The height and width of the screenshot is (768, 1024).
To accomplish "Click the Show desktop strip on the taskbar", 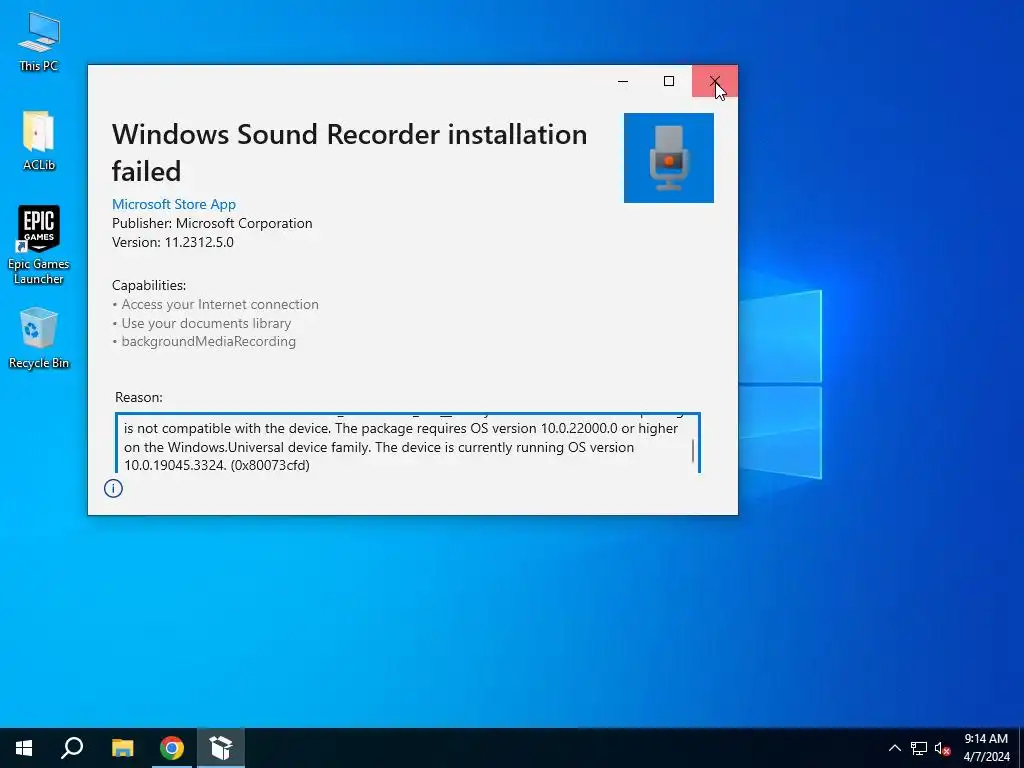I will coord(1021,748).
